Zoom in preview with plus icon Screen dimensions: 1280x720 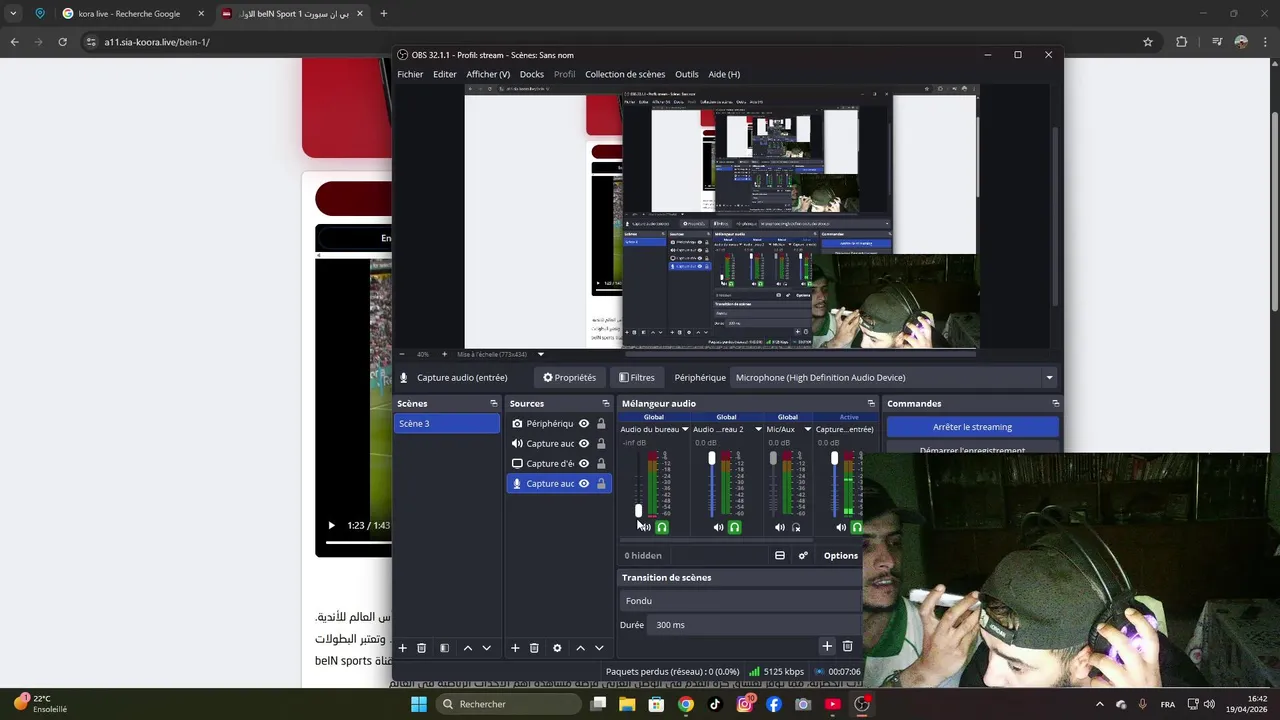point(444,354)
